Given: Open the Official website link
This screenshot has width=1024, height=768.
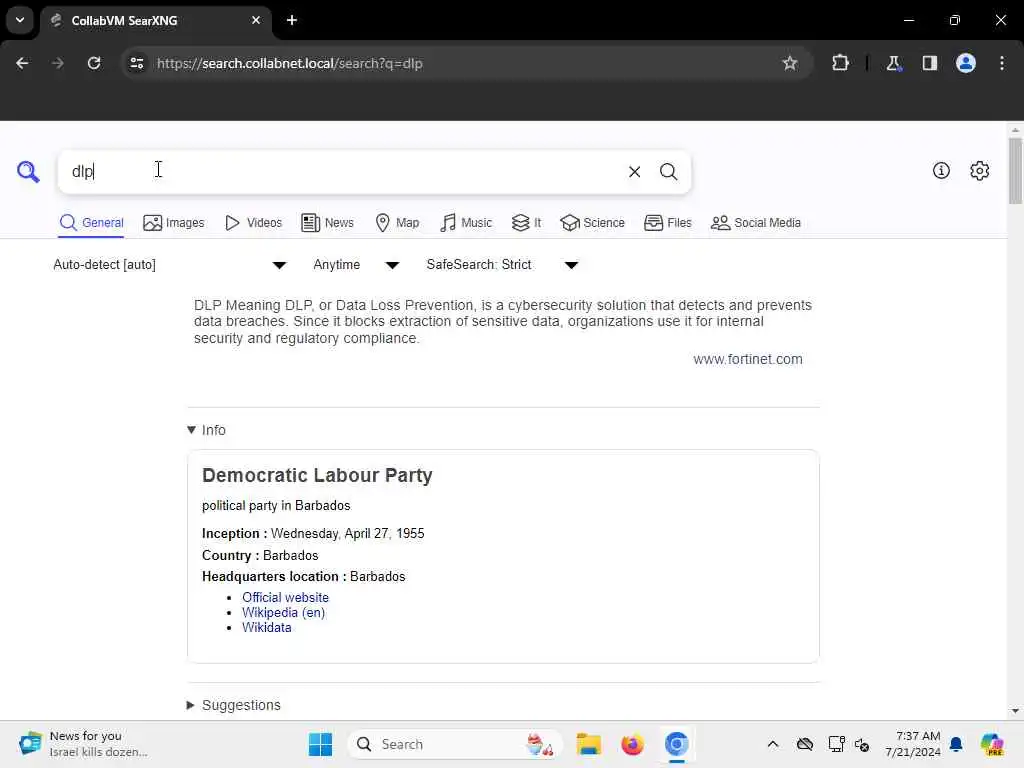Looking at the screenshot, I should [285, 598].
